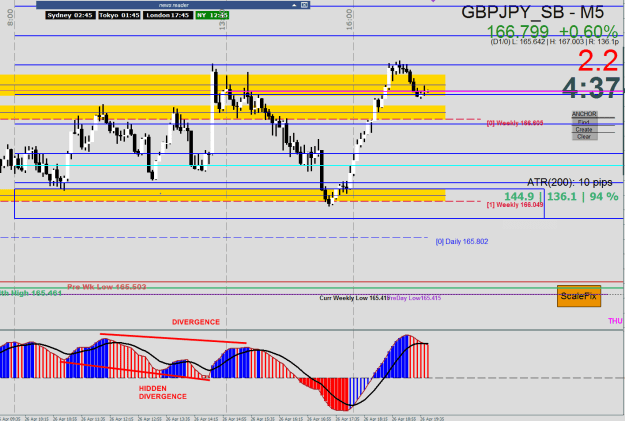Click the 16:00 vertical time marker label
The height and width of the screenshot is (421, 625).
click(x=349, y=19)
